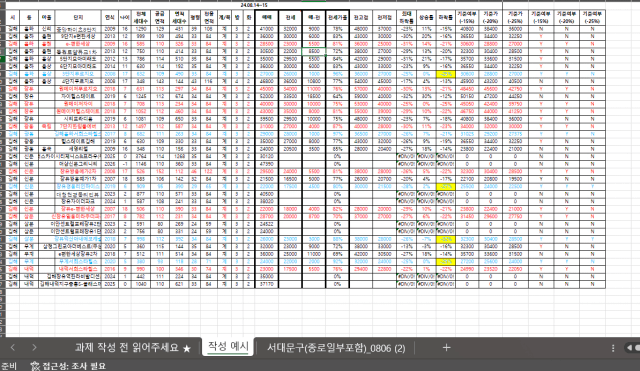
Task: Select the cell with value 24522
Action: coord(267,224)
